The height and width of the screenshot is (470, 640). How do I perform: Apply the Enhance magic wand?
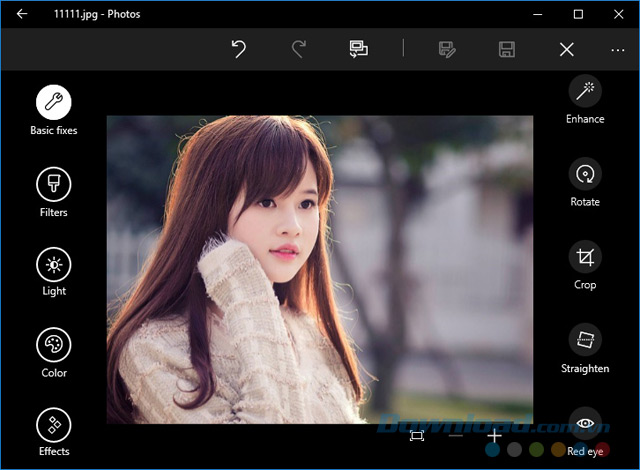(585, 91)
